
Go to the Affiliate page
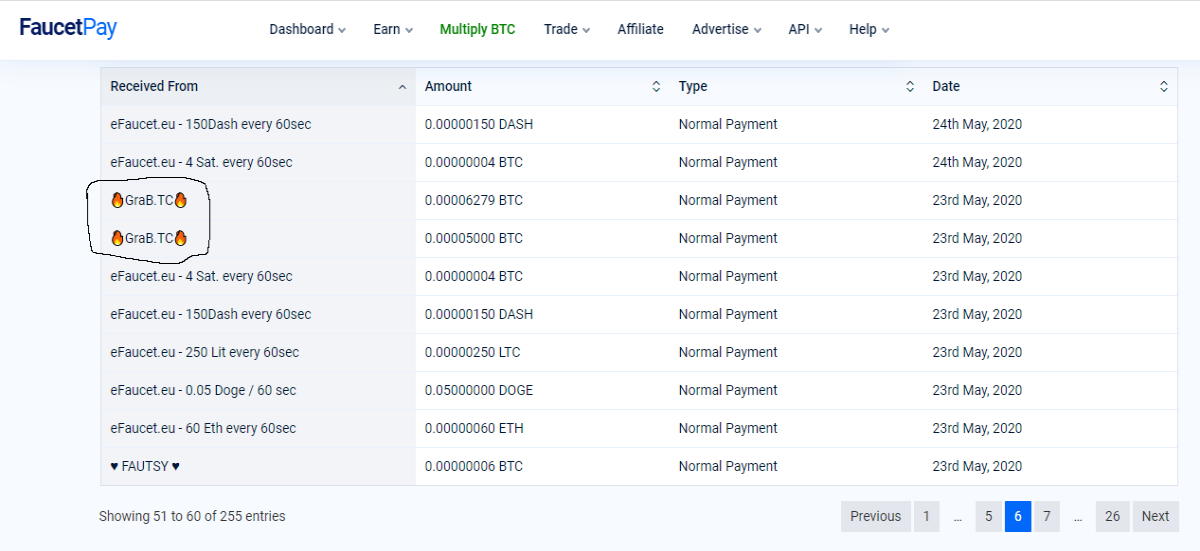640,29
